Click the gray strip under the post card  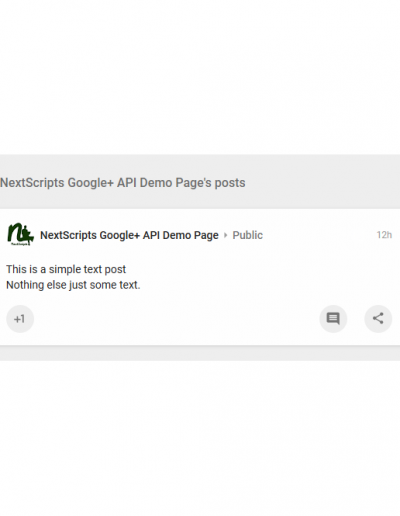[200, 353]
